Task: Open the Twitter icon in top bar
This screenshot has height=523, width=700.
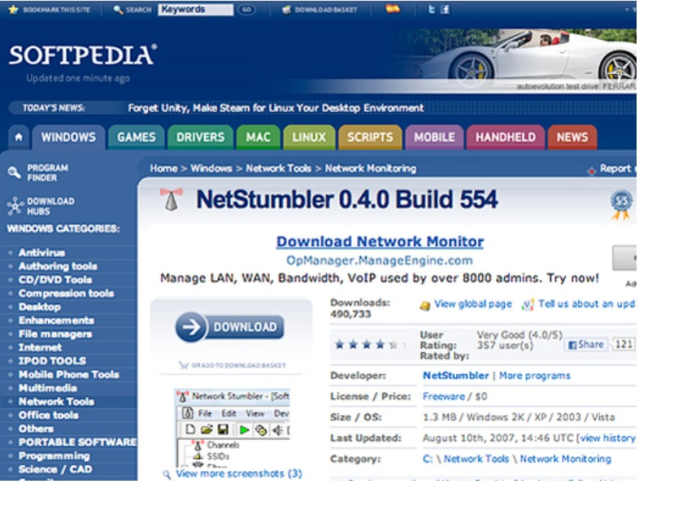Action: click(x=431, y=9)
